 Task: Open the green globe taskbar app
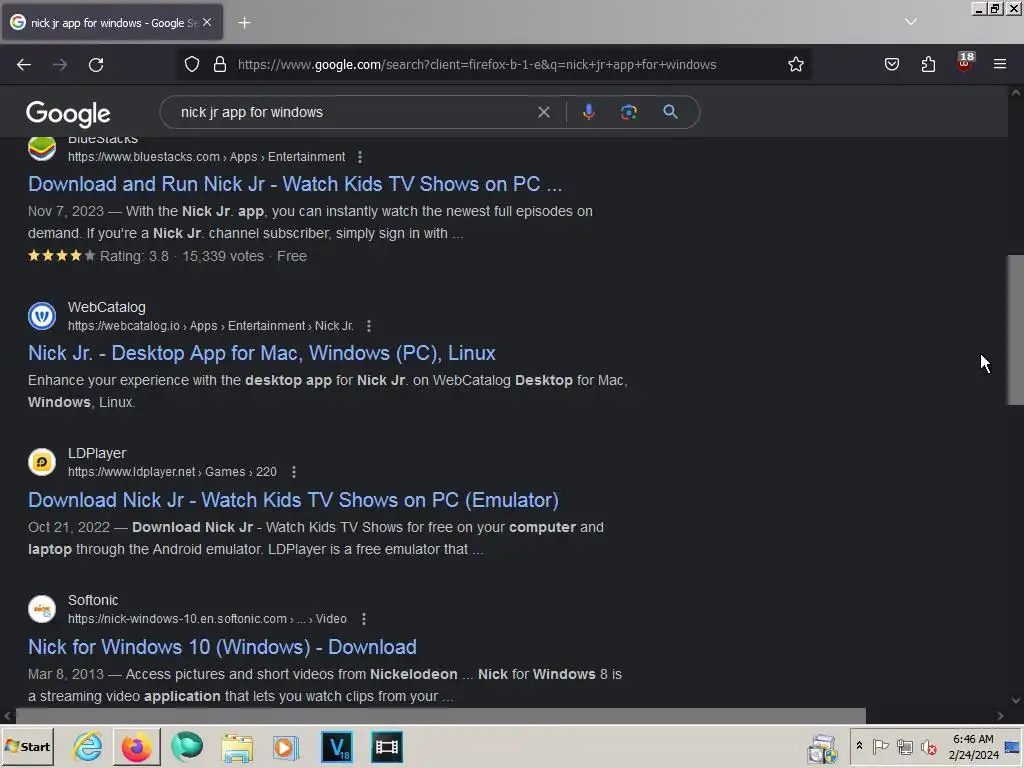187,746
